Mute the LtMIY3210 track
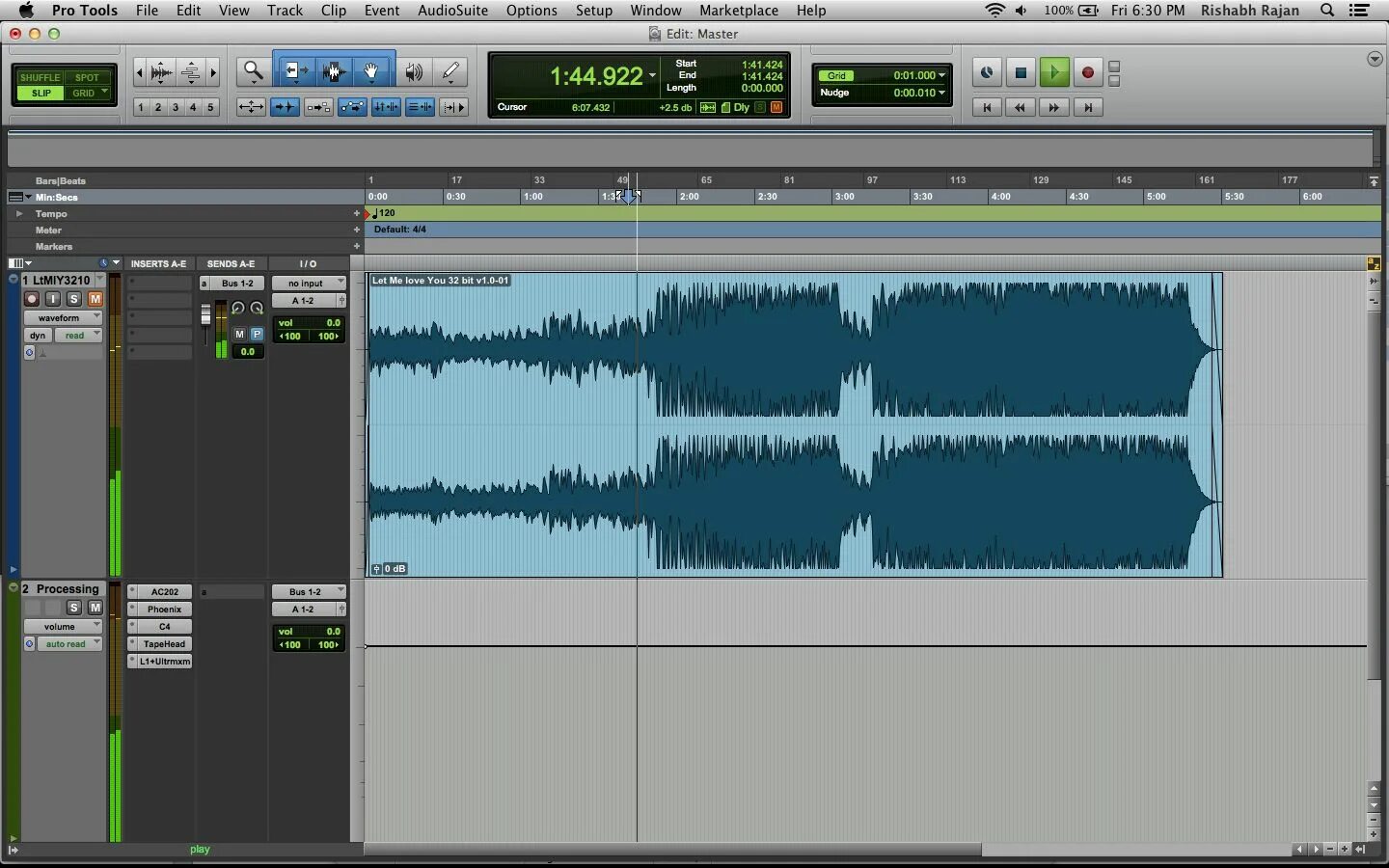The width and height of the screenshot is (1389, 868). [95, 299]
